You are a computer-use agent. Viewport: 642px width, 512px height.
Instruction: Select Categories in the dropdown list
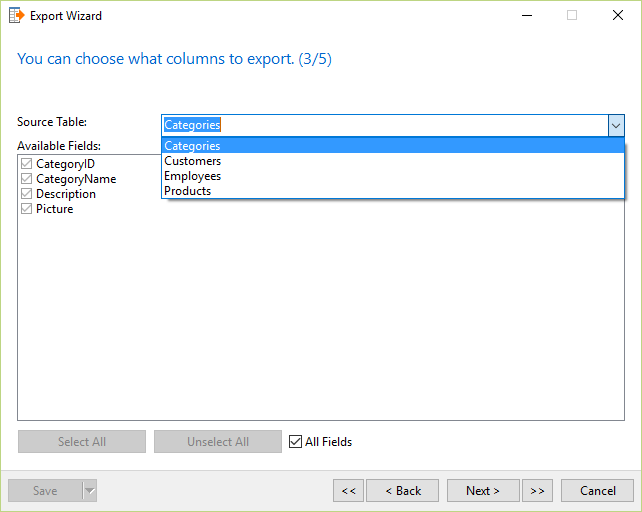click(393, 146)
